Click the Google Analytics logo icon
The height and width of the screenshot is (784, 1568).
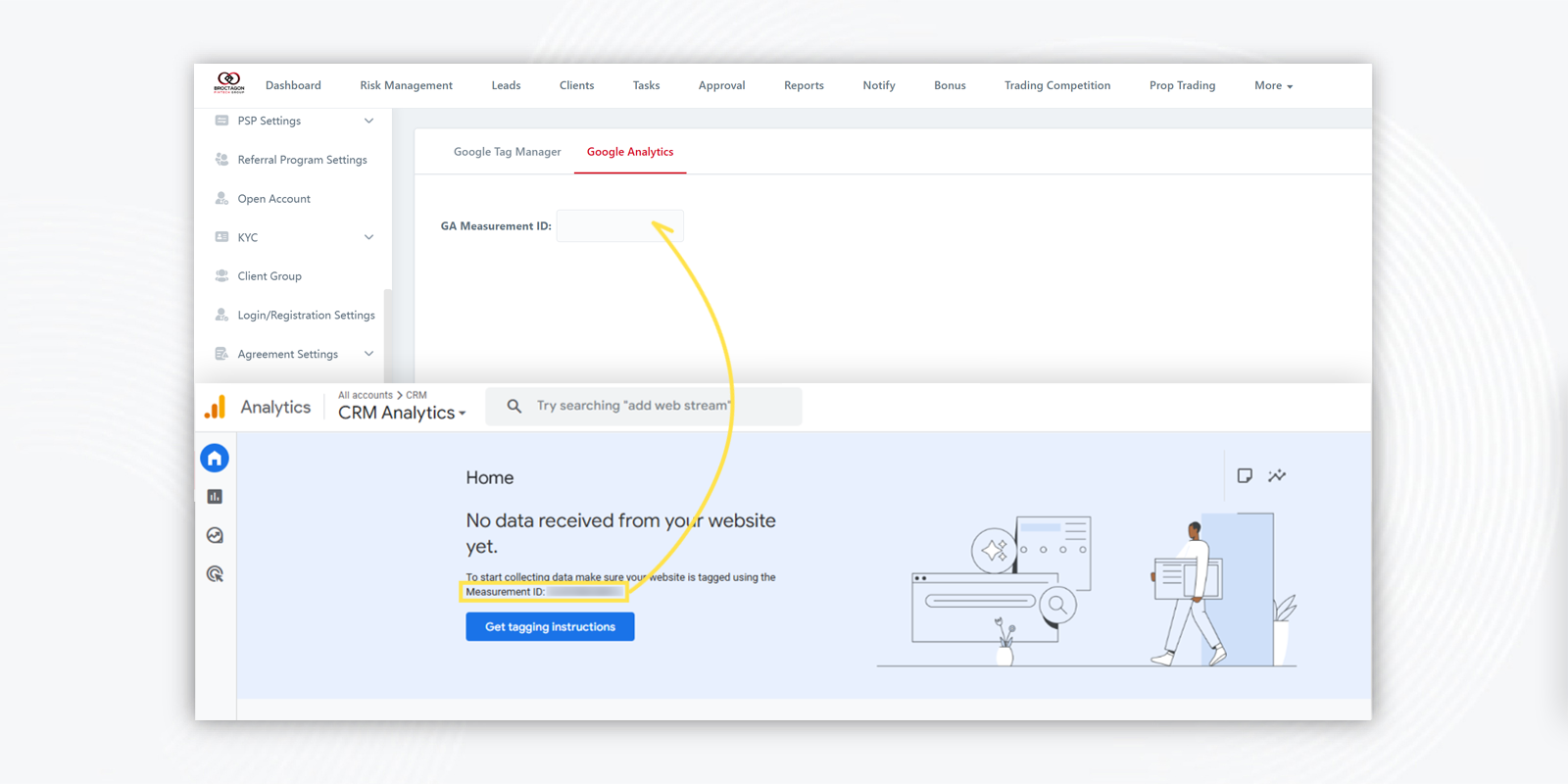(x=216, y=407)
